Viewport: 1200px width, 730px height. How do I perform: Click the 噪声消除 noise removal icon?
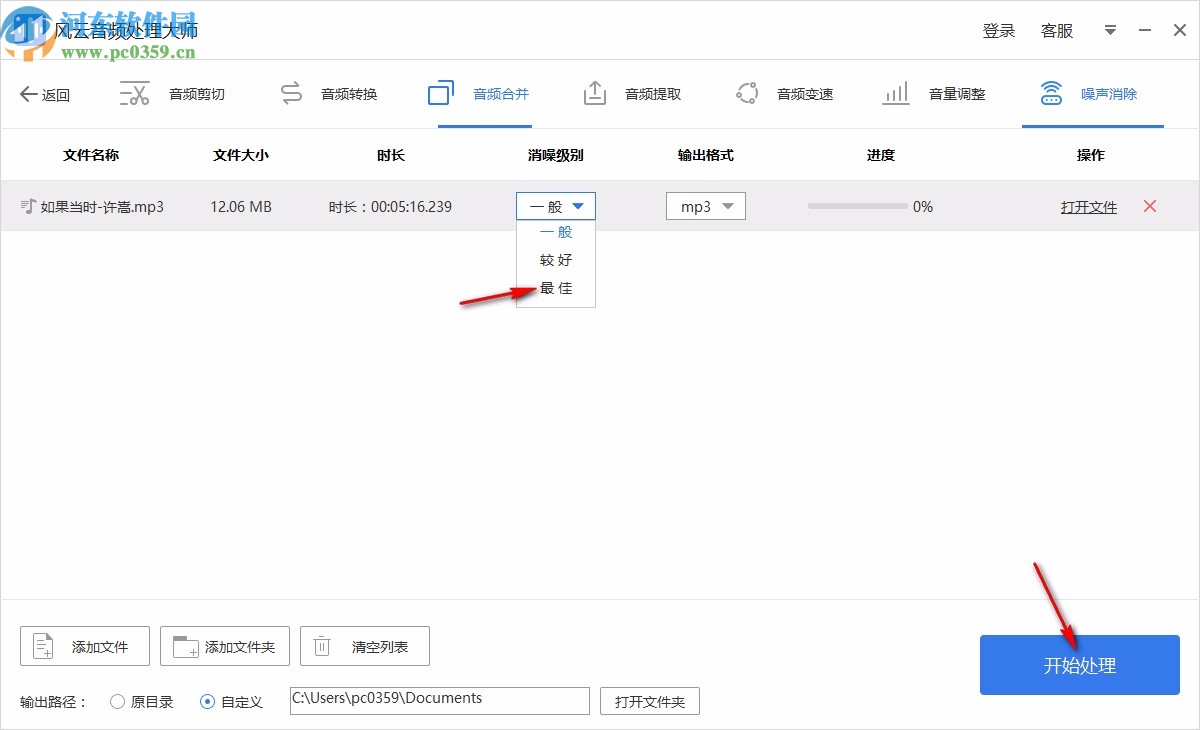pyautogui.click(x=1051, y=92)
